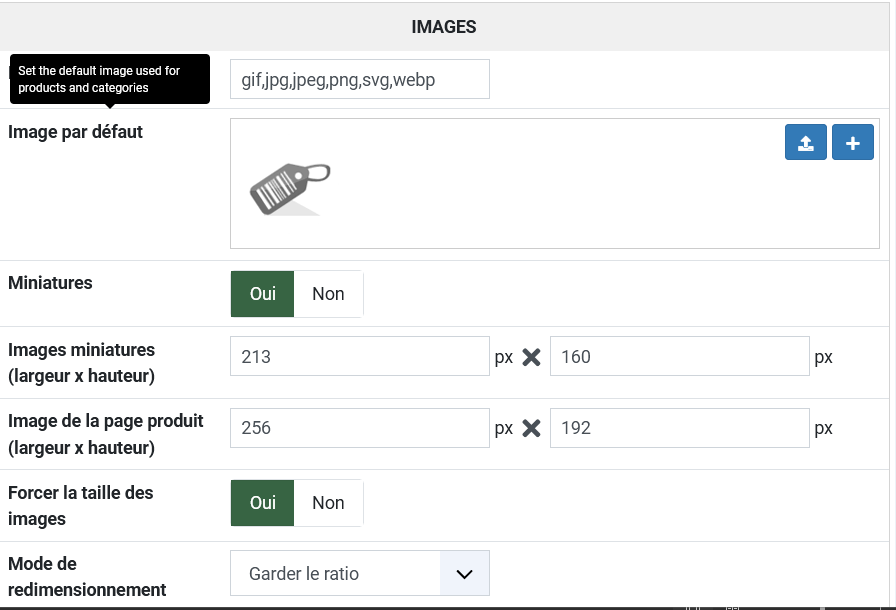This screenshot has width=896, height=610.
Task: Click the X between product page dimensions
Action: 531,428
